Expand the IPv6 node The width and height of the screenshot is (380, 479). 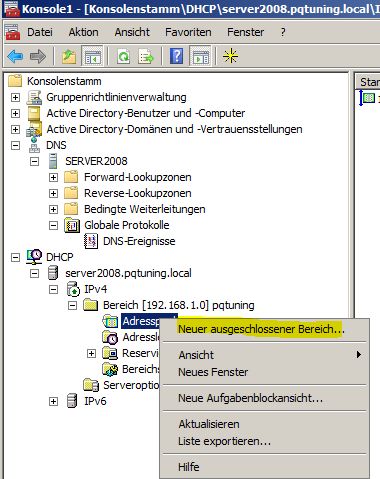pos(53,401)
